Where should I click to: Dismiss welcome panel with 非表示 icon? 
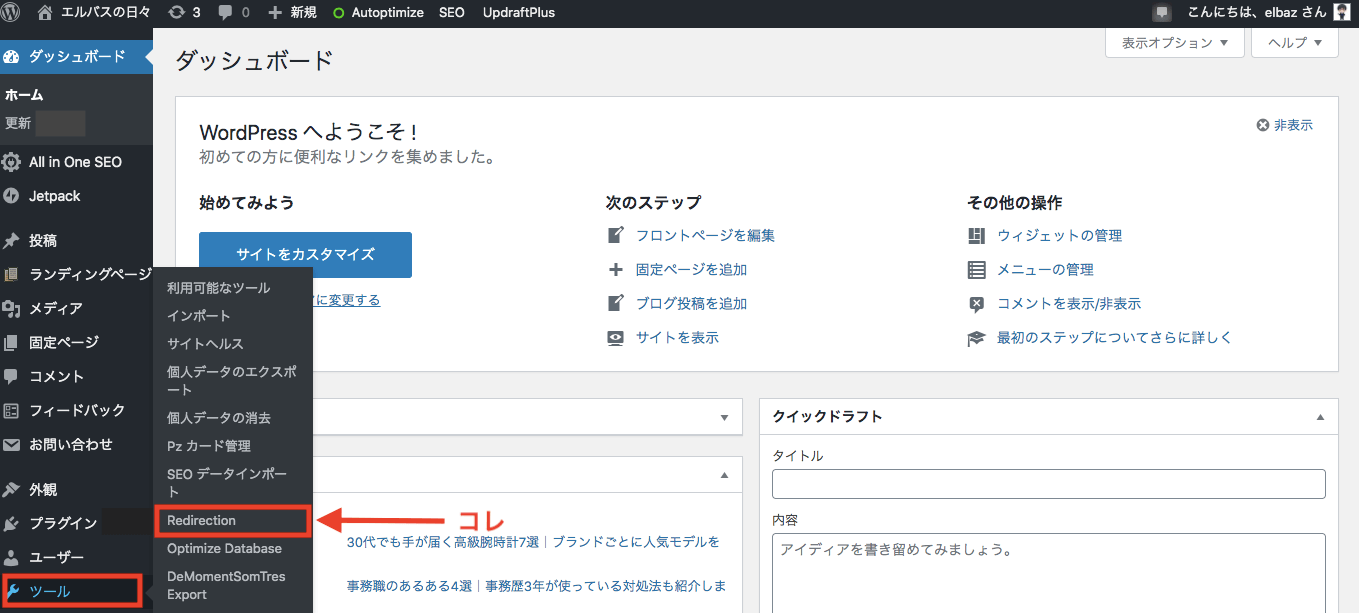[1263, 126]
